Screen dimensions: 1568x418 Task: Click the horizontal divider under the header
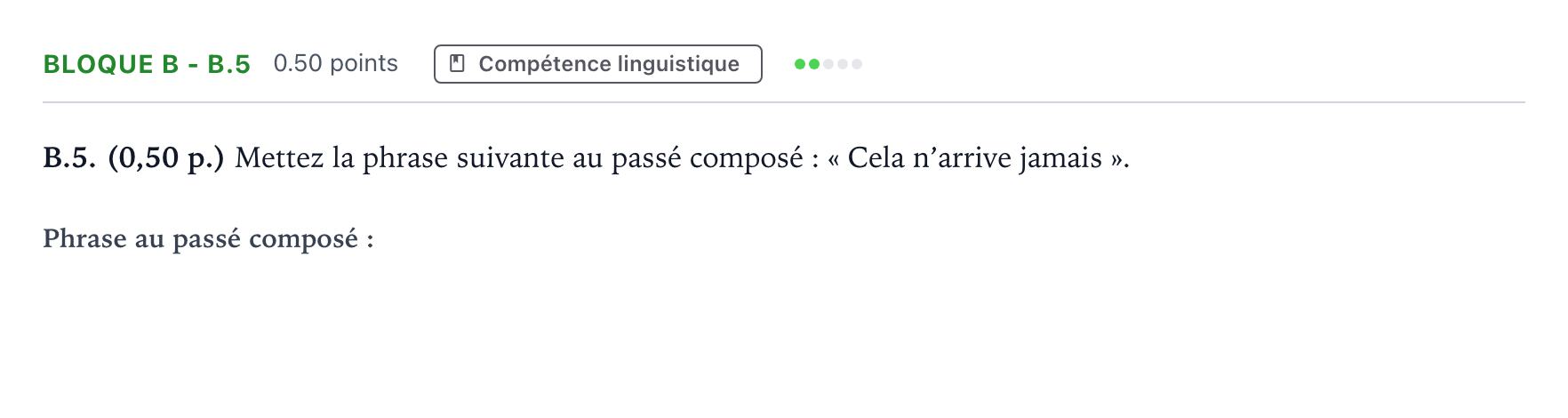coord(784,102)
